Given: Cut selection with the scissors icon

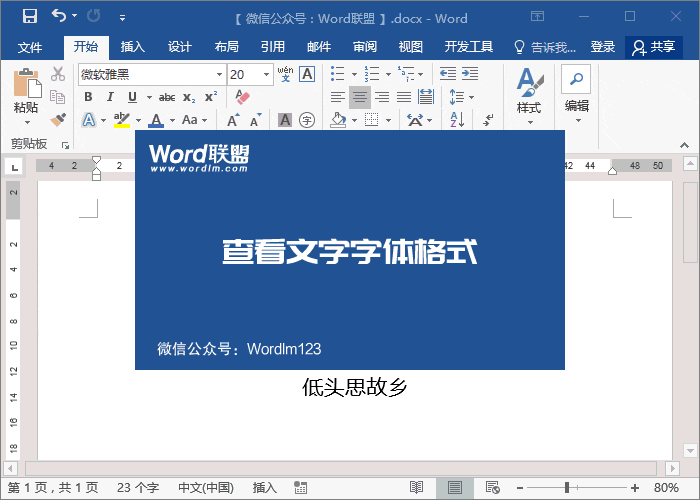Looking at the screenshot, I should [x=58, y=74].
